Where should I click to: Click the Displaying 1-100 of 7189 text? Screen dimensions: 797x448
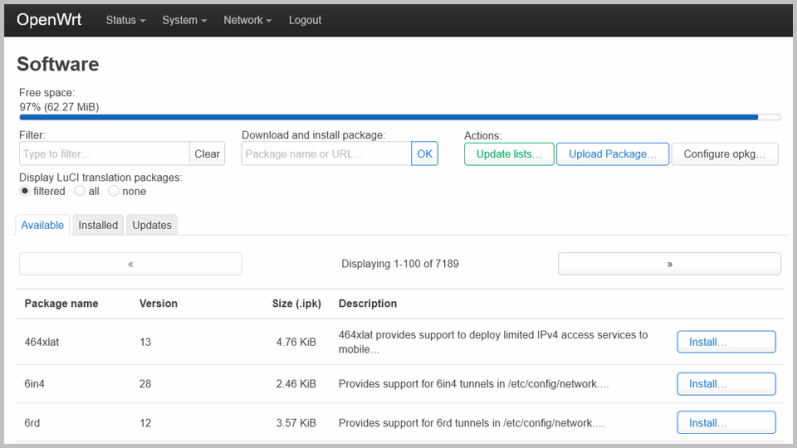pyautogui.click(x=400, y=264)
